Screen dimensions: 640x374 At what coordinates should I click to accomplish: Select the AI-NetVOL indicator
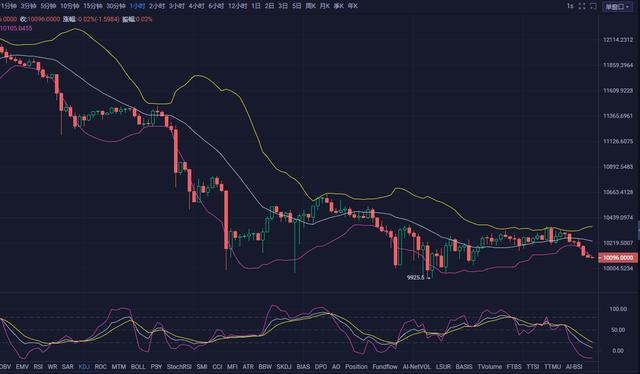(x=416, y=367)
